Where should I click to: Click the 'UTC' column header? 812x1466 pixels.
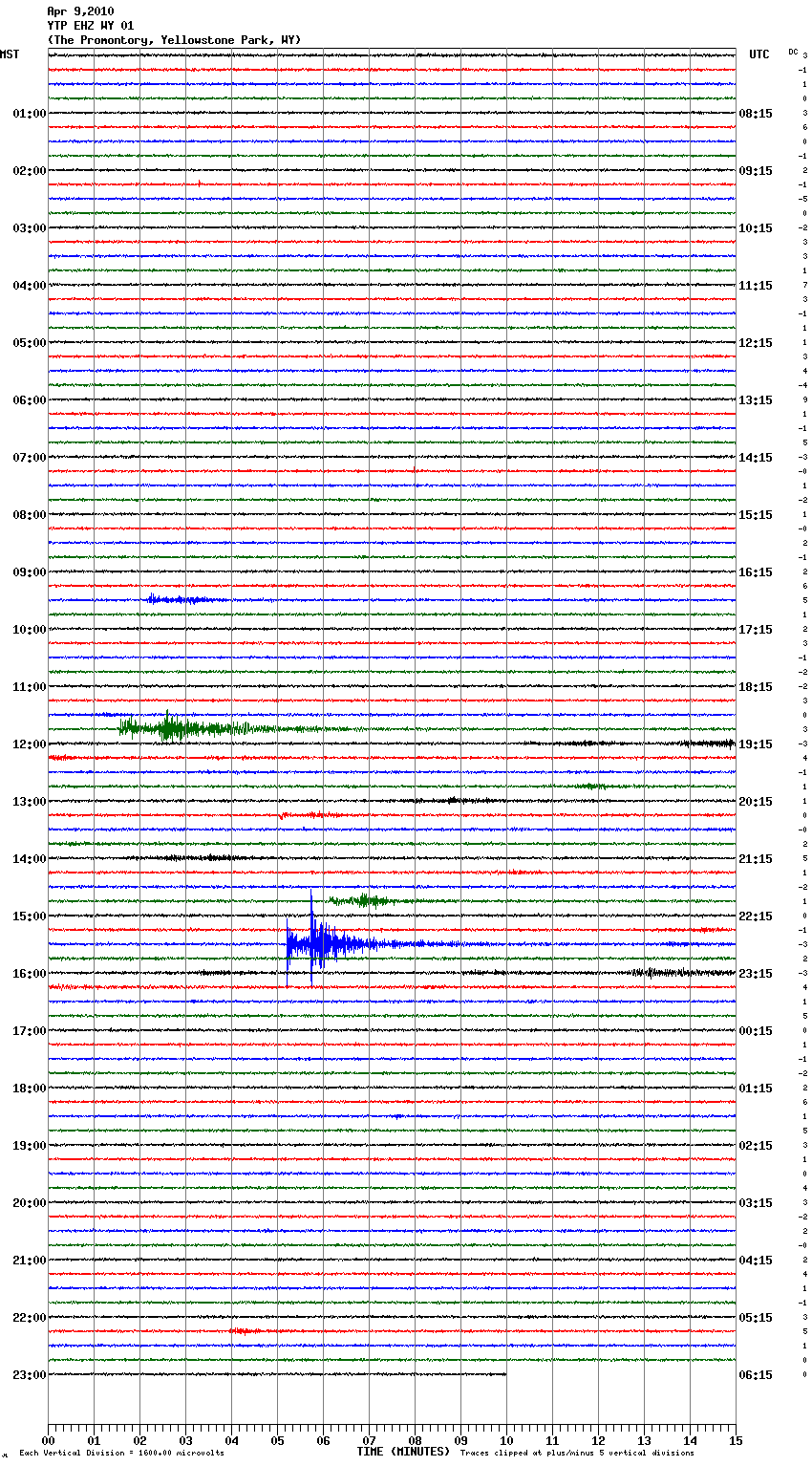click(759, 54)
